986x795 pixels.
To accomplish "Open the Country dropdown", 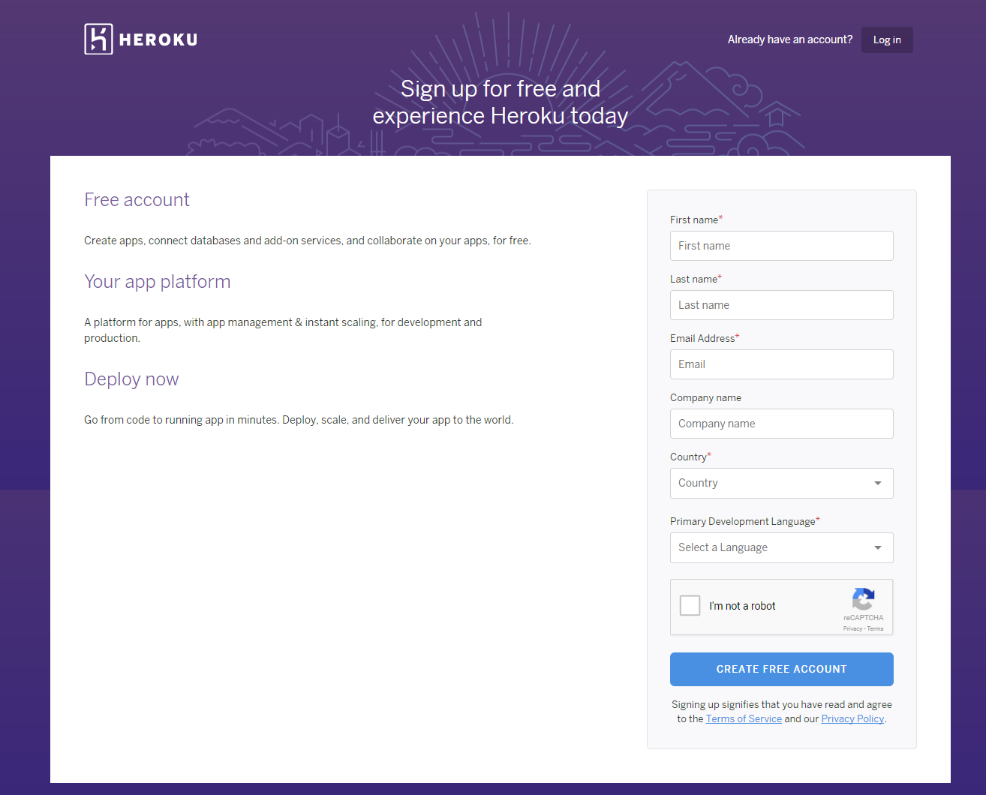I will click(782, 483).
